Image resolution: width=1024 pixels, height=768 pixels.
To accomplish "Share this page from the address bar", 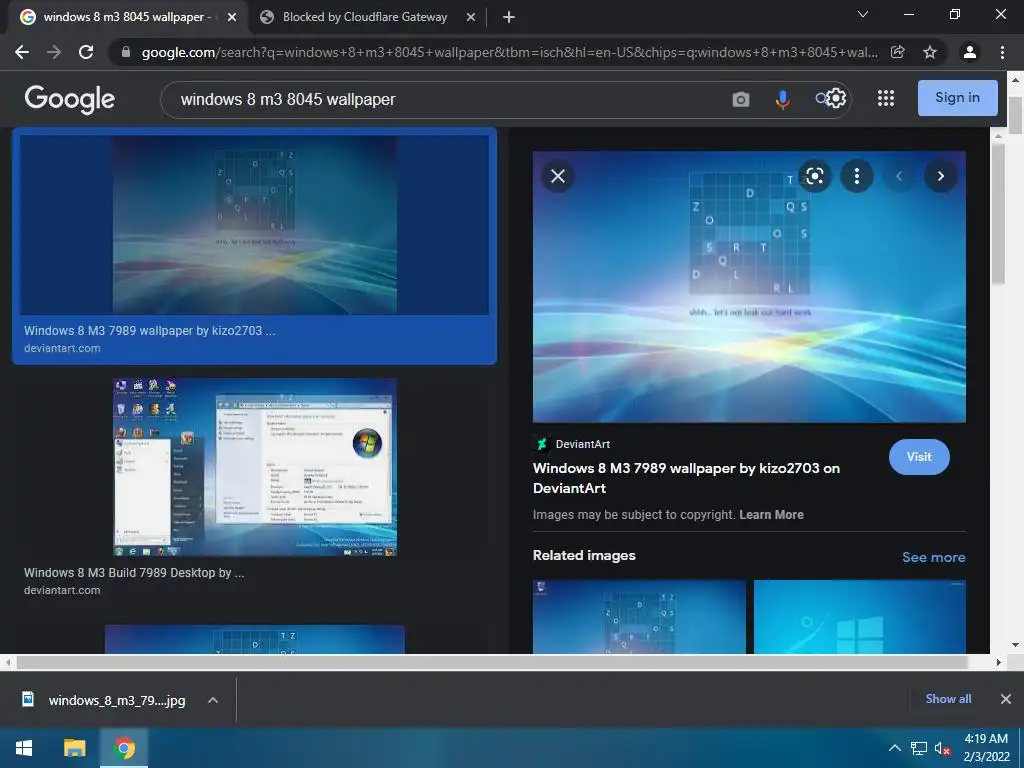I will 898,52.
